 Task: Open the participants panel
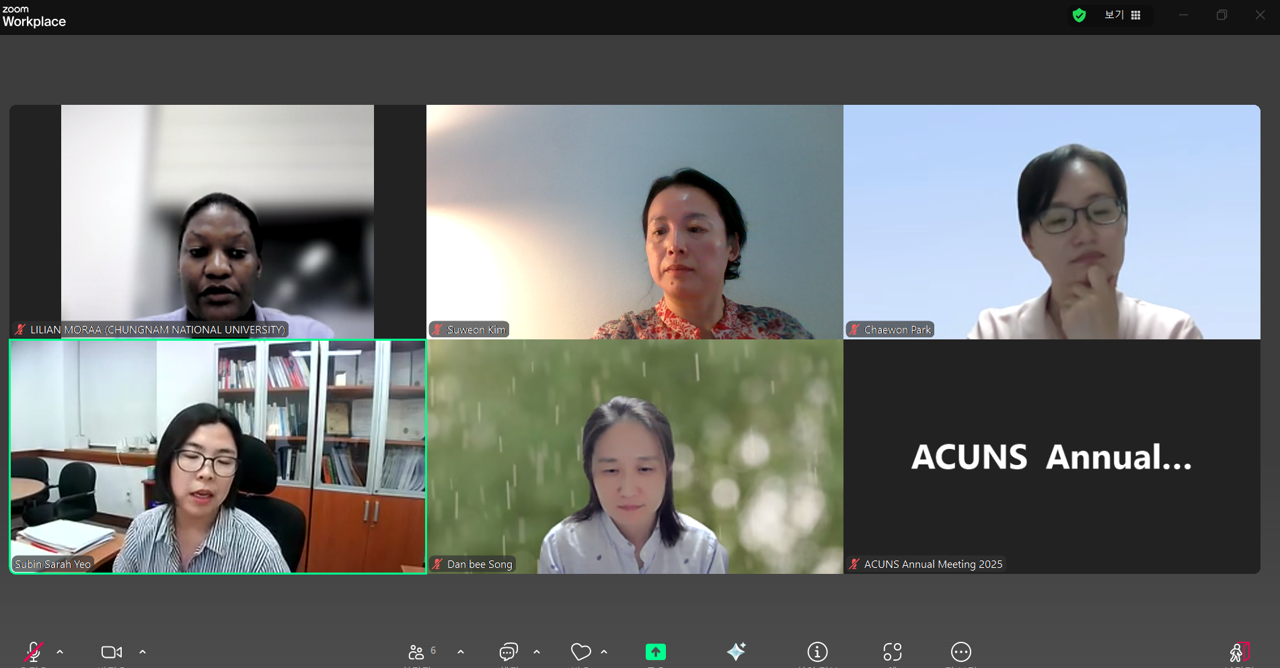[418, 652]
